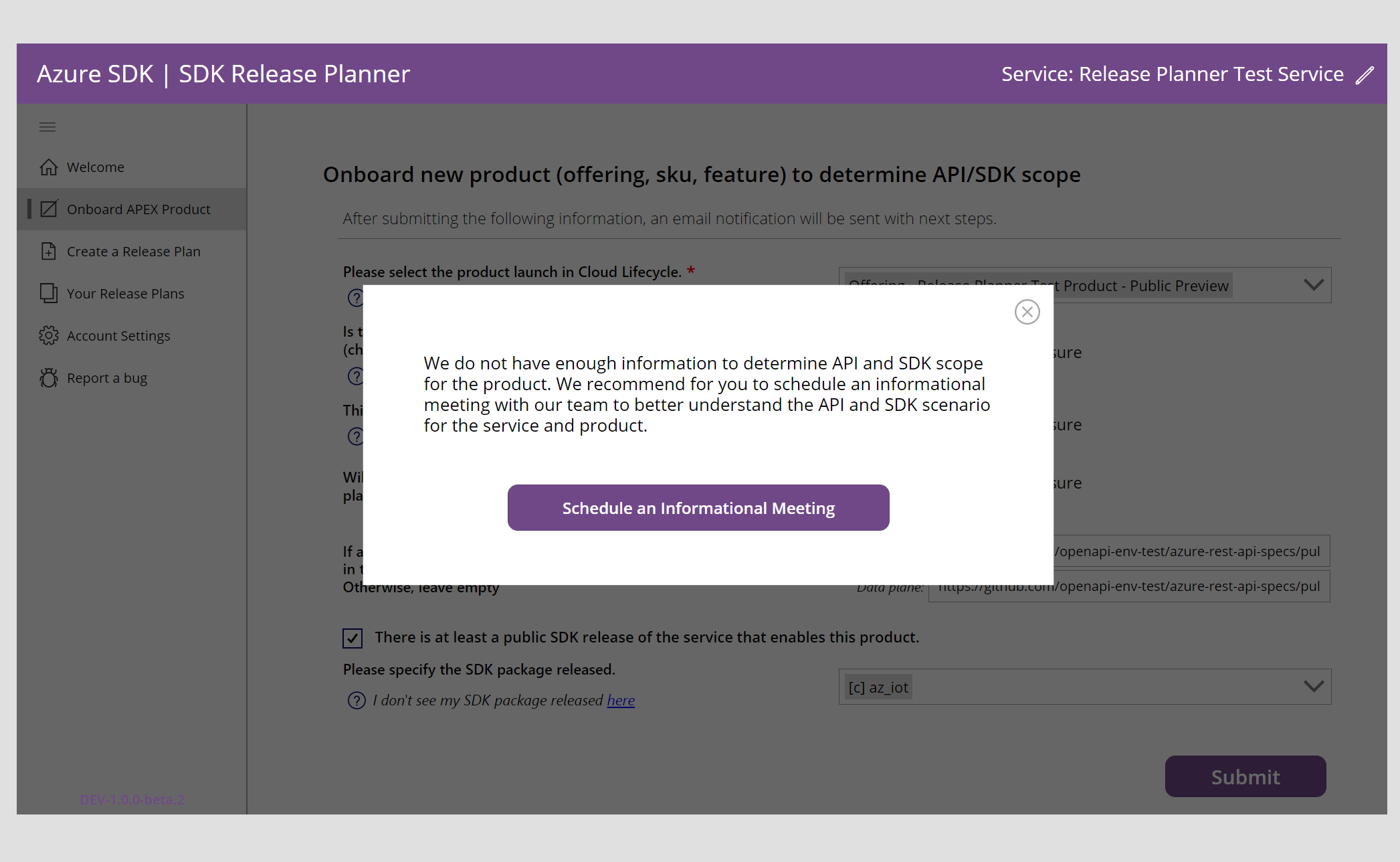This screenshot has width=1400, height=862.
Task: Dismiss the dialog with the X icon
Action: tap(1027, 311)
